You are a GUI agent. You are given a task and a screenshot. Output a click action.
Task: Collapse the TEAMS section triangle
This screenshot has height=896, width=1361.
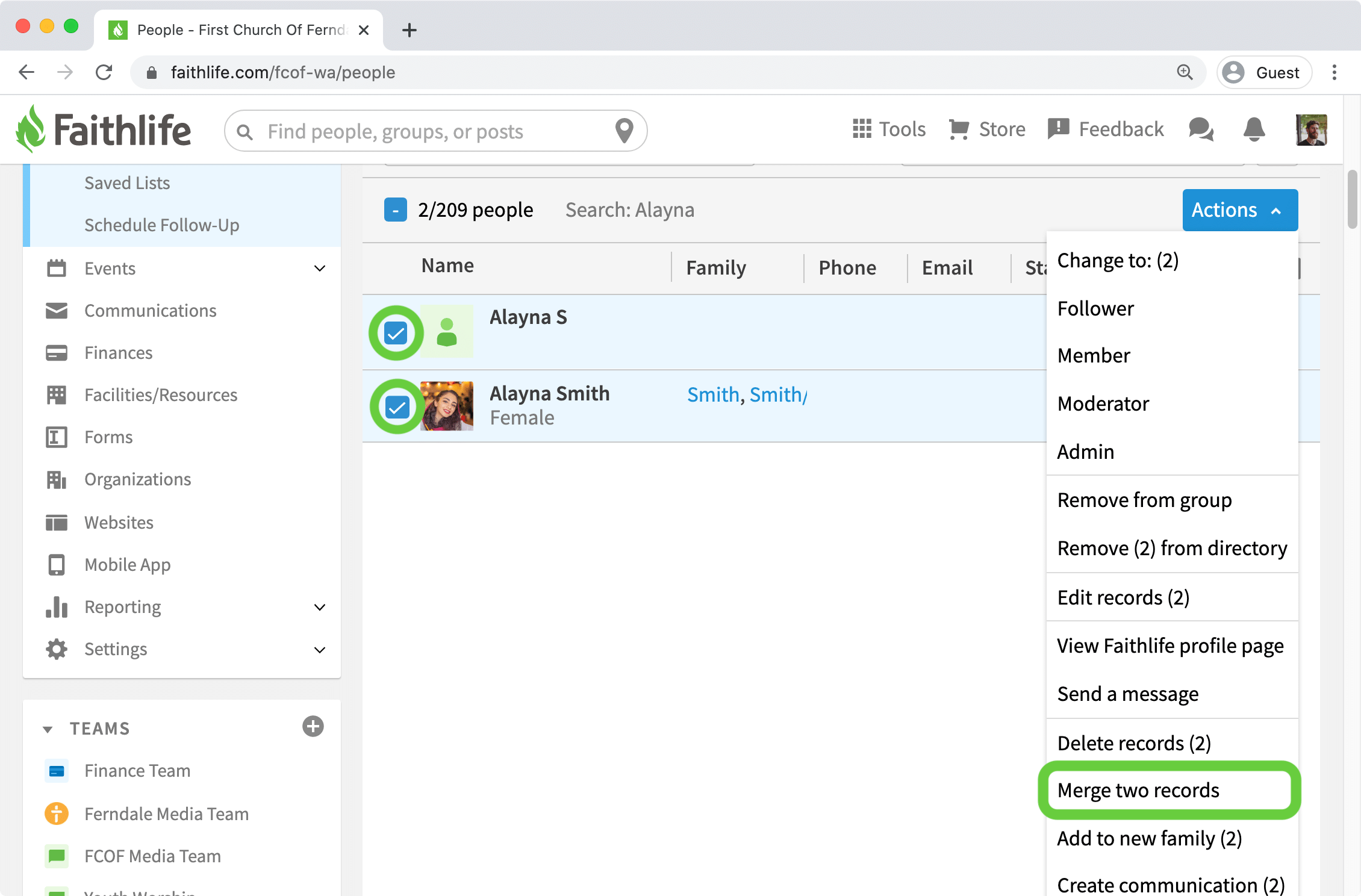pos(48,729)
